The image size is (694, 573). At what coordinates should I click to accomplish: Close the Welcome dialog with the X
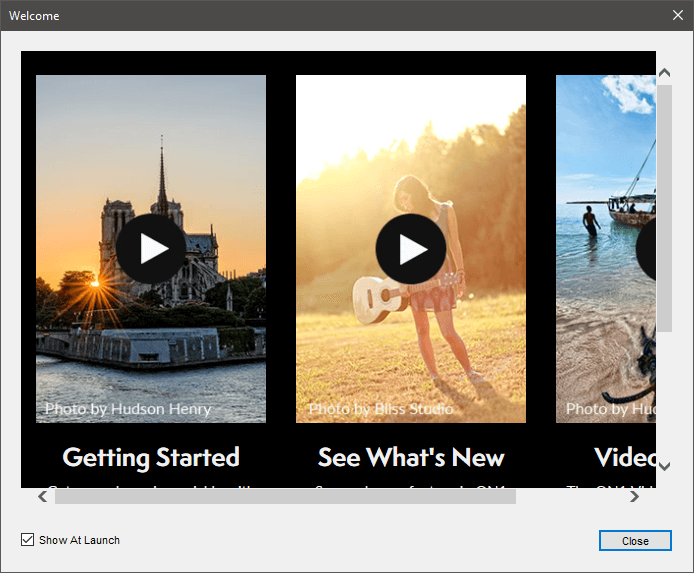678,15
